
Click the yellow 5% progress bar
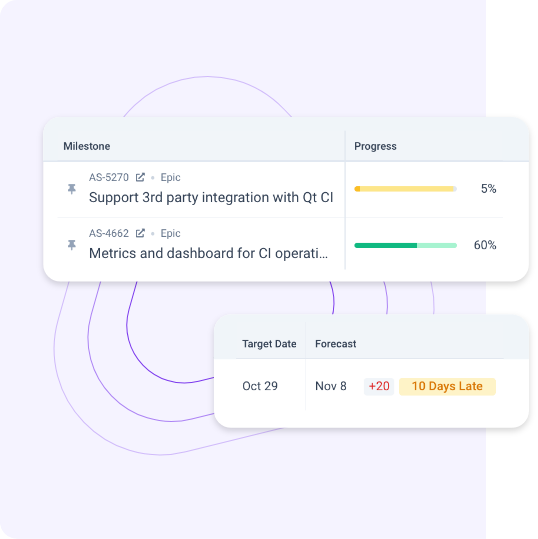(x=406, y=189)
